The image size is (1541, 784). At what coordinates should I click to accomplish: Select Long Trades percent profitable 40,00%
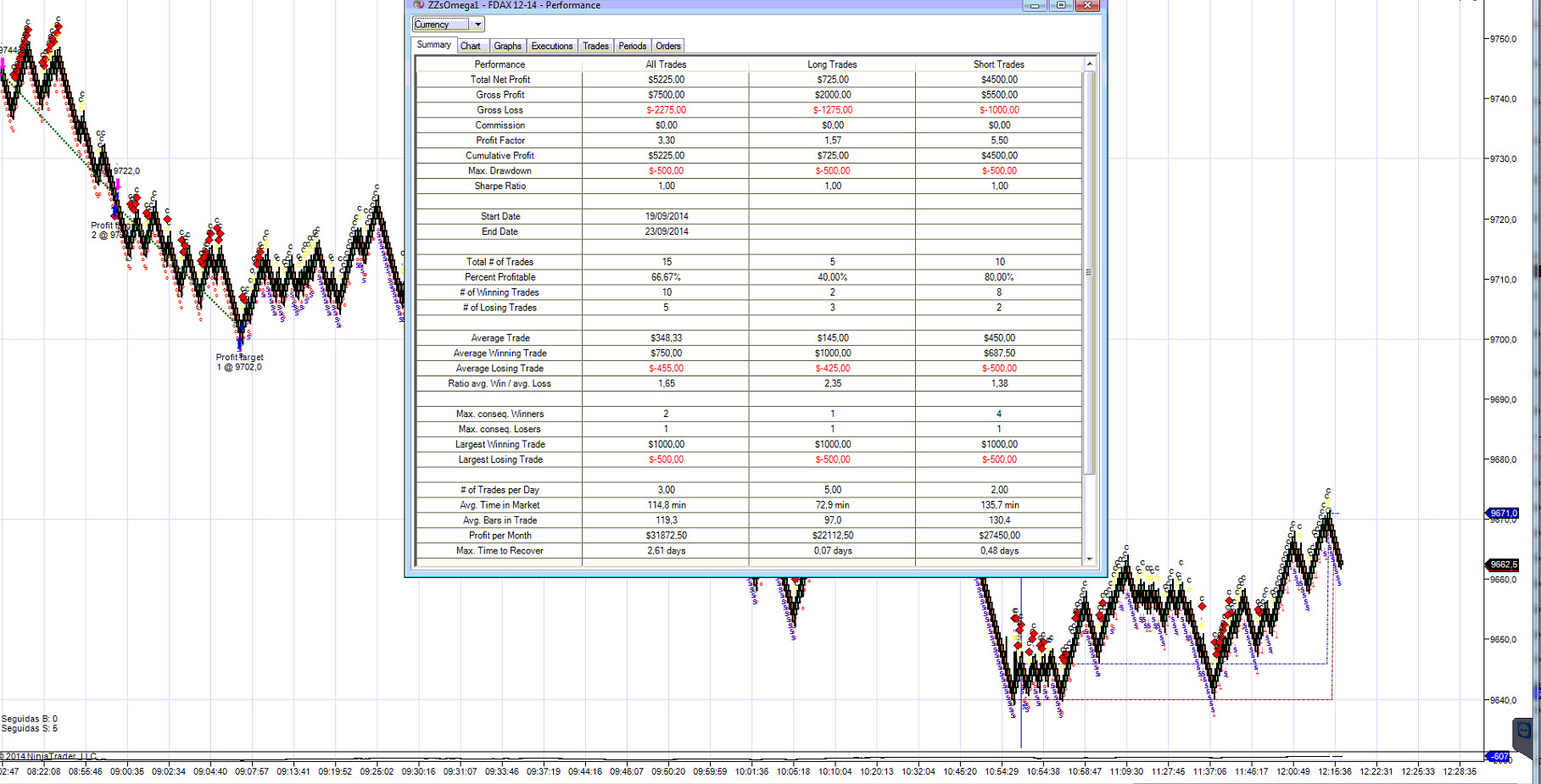(832, 278)
